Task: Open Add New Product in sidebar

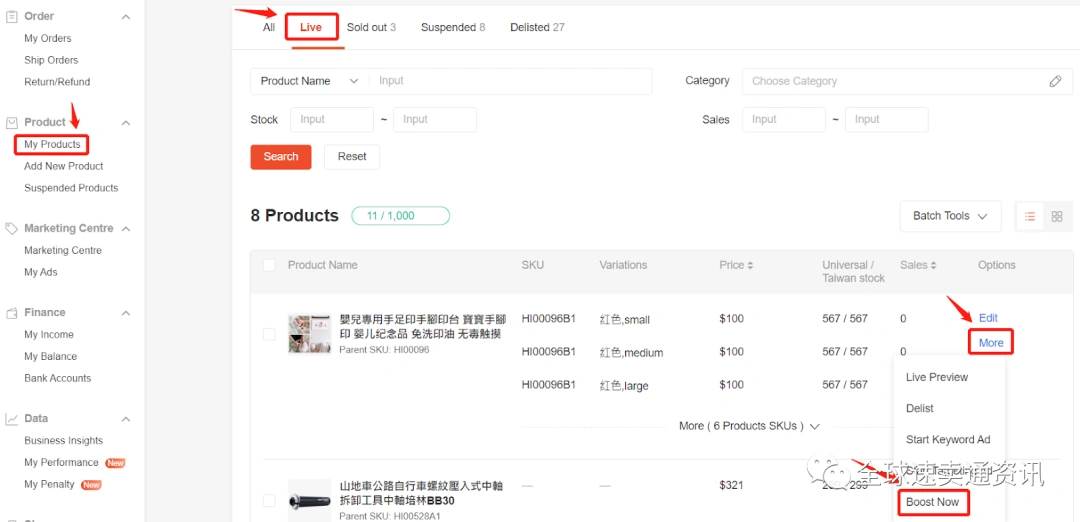Action: 63,167
